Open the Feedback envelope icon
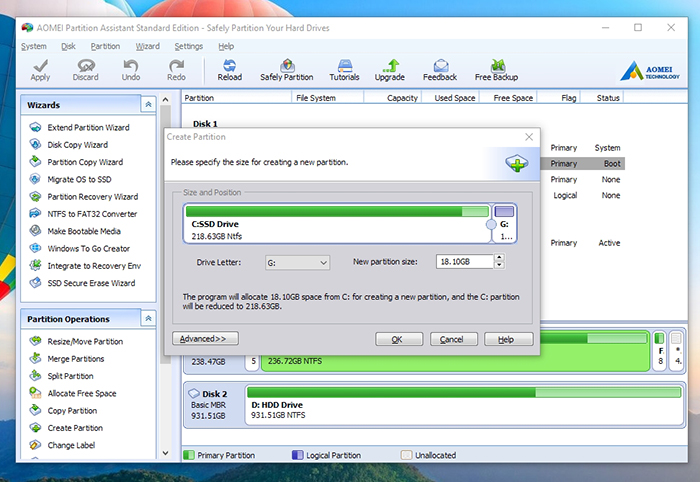 tap(441, 66)
